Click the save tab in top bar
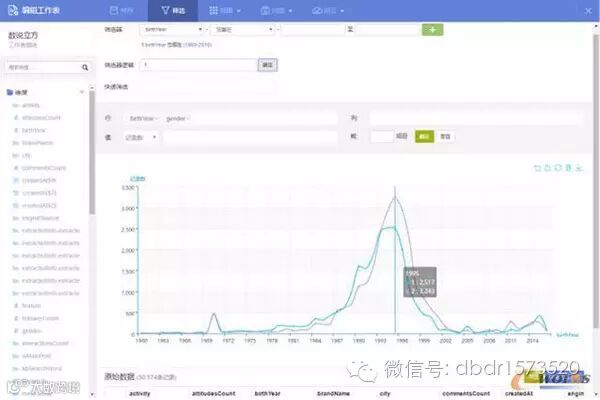Viewport: 600px width, 400px height. 121,10
